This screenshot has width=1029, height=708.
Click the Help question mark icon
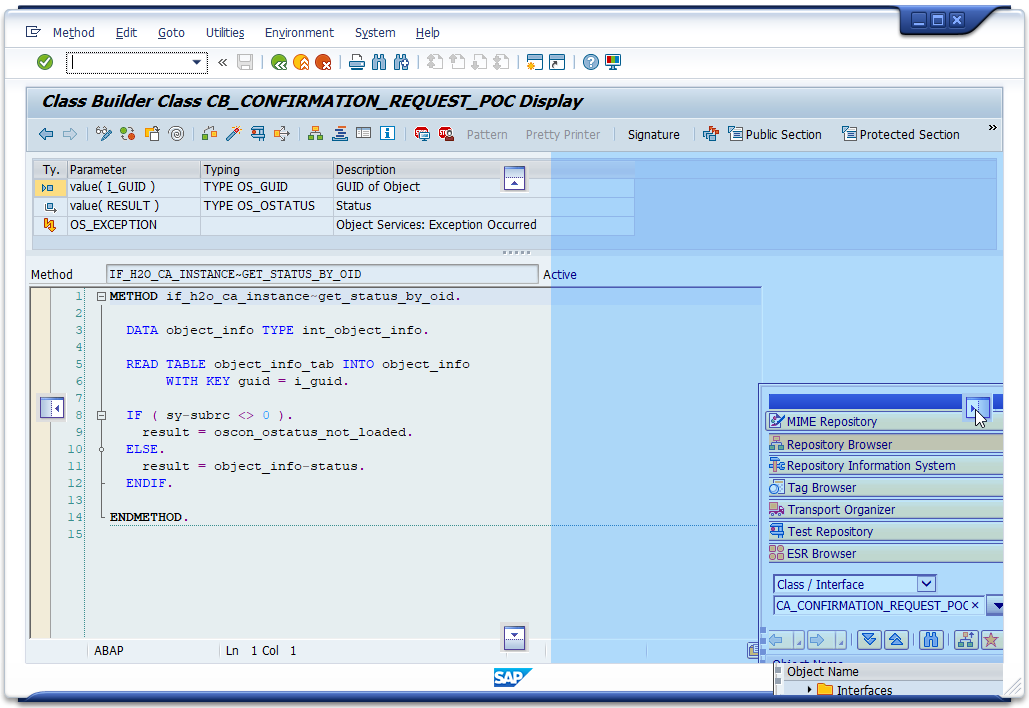[x=591, y=62]
